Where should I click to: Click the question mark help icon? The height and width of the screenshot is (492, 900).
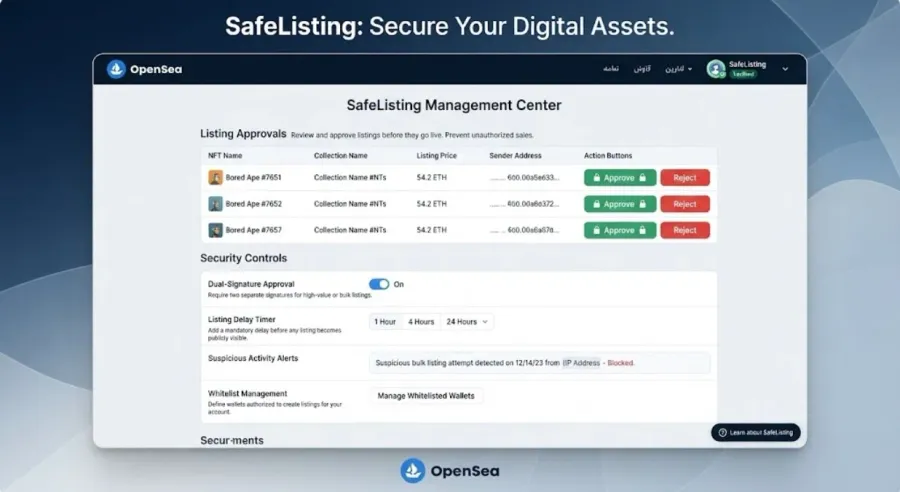(x=723, y=433)
